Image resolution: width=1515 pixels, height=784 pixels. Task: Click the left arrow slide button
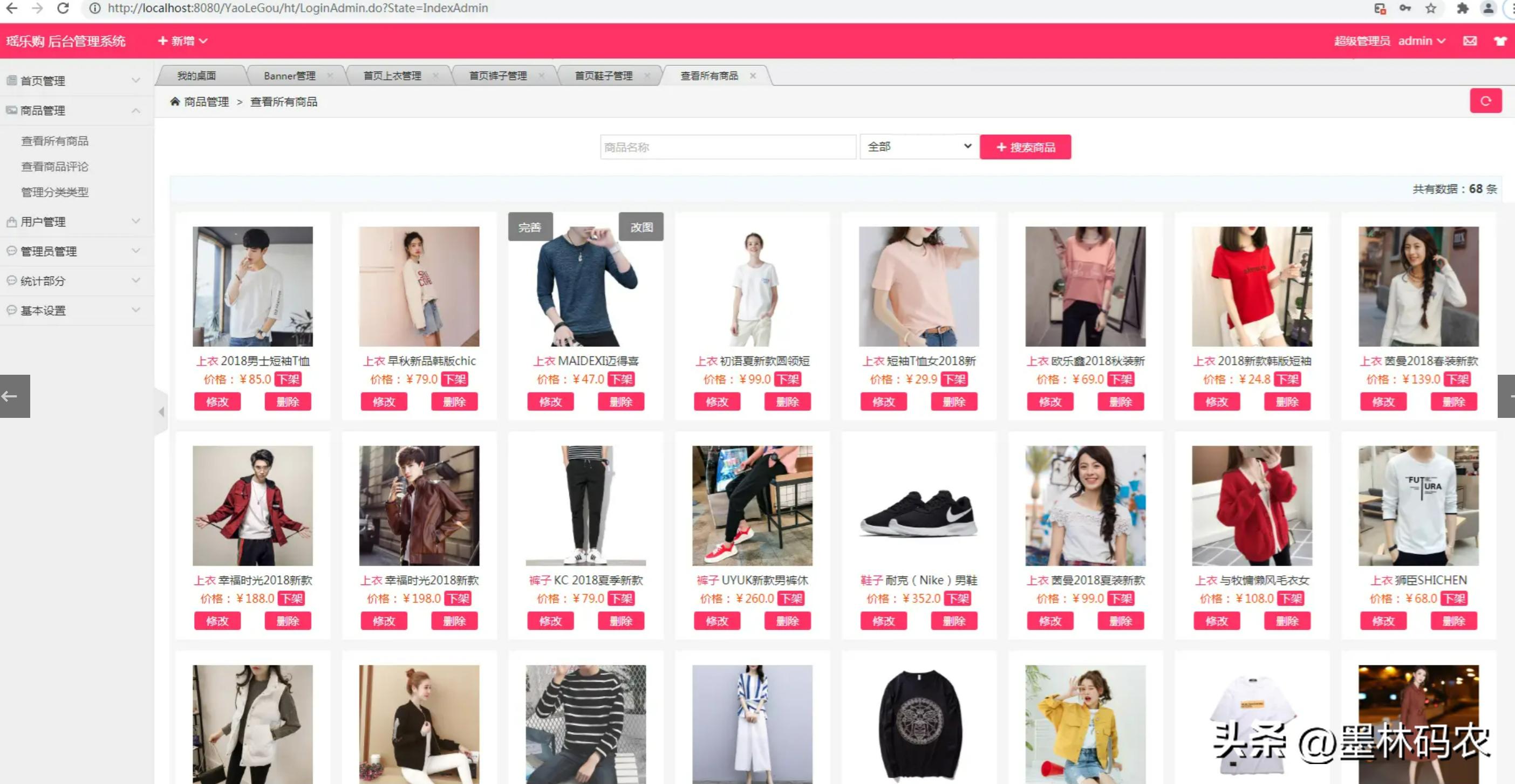(x=15, y=396)
